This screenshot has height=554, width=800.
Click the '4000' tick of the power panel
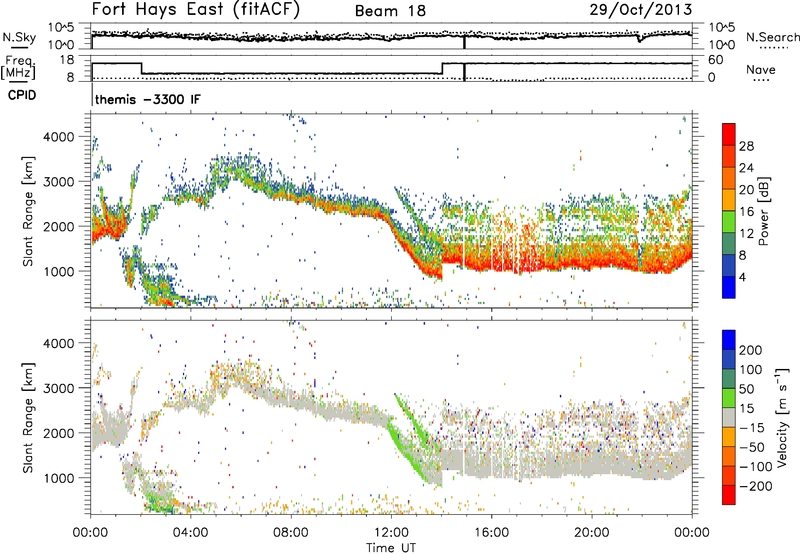(58, 137)
